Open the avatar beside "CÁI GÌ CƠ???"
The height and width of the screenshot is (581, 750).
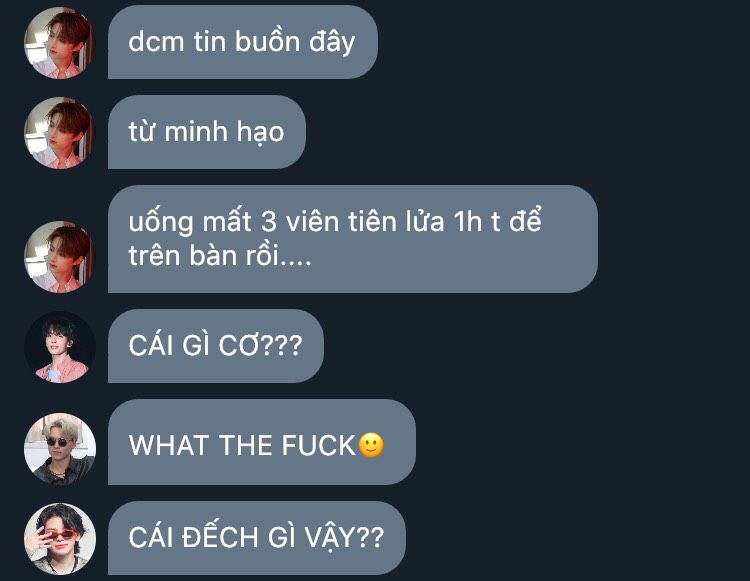pyautogui.click(x=60, y=347)
